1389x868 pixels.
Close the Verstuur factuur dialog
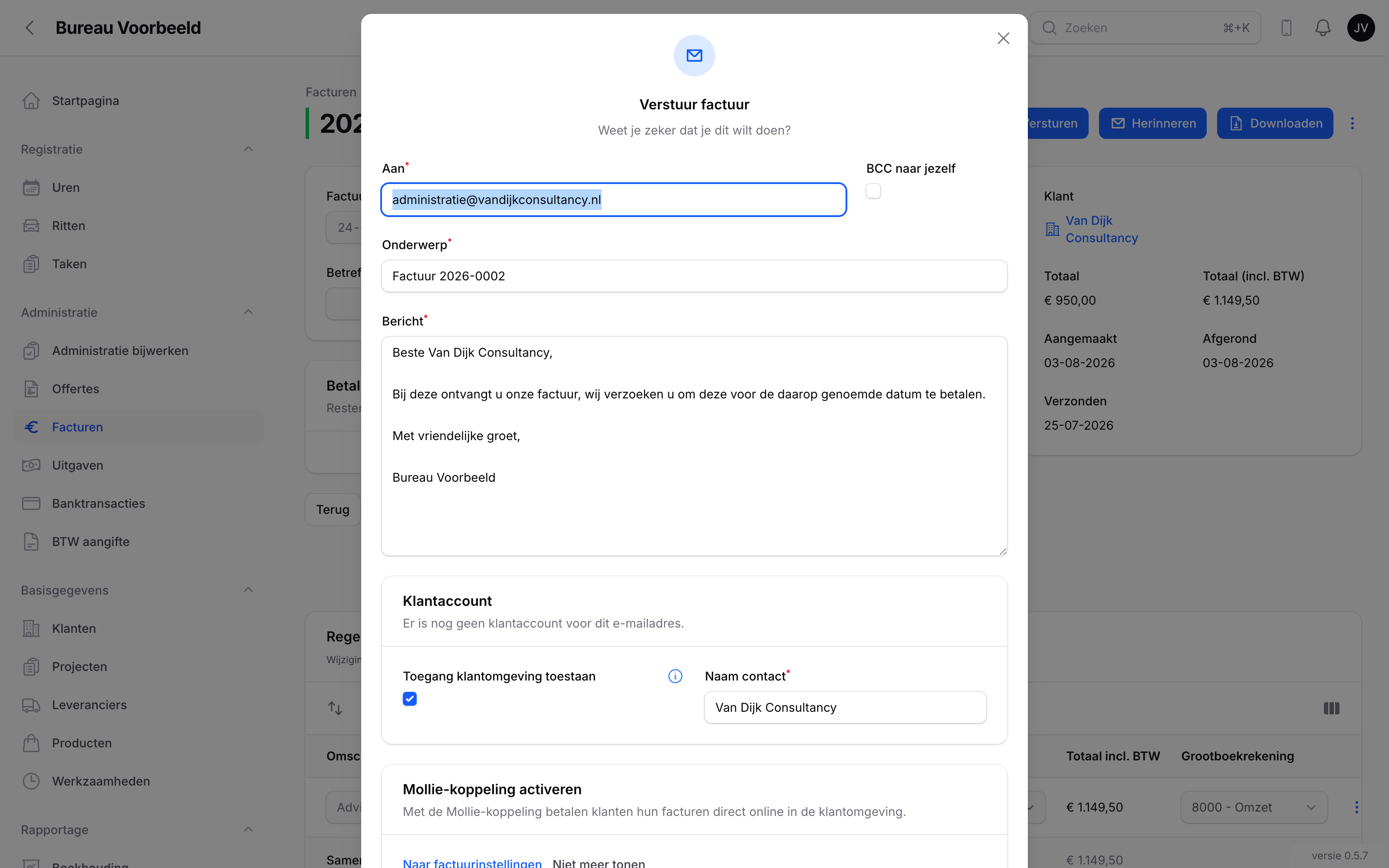tap(1003, 39)
